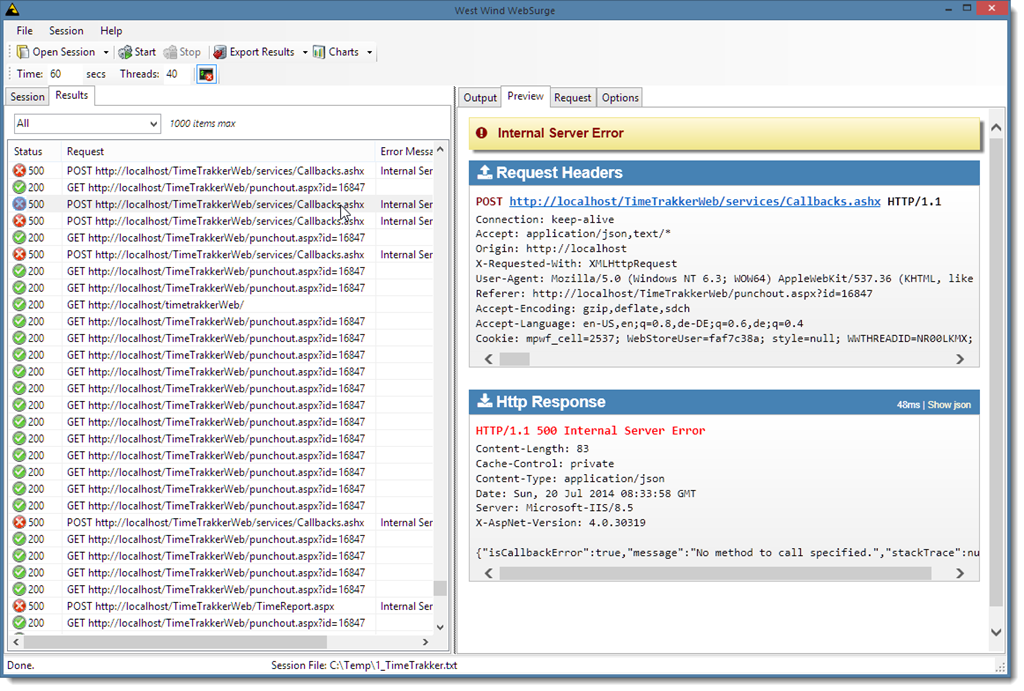Viewport: 1024px width, 691px height.
Task: Click the results list scroll up arrow
Action: [441, 150]
